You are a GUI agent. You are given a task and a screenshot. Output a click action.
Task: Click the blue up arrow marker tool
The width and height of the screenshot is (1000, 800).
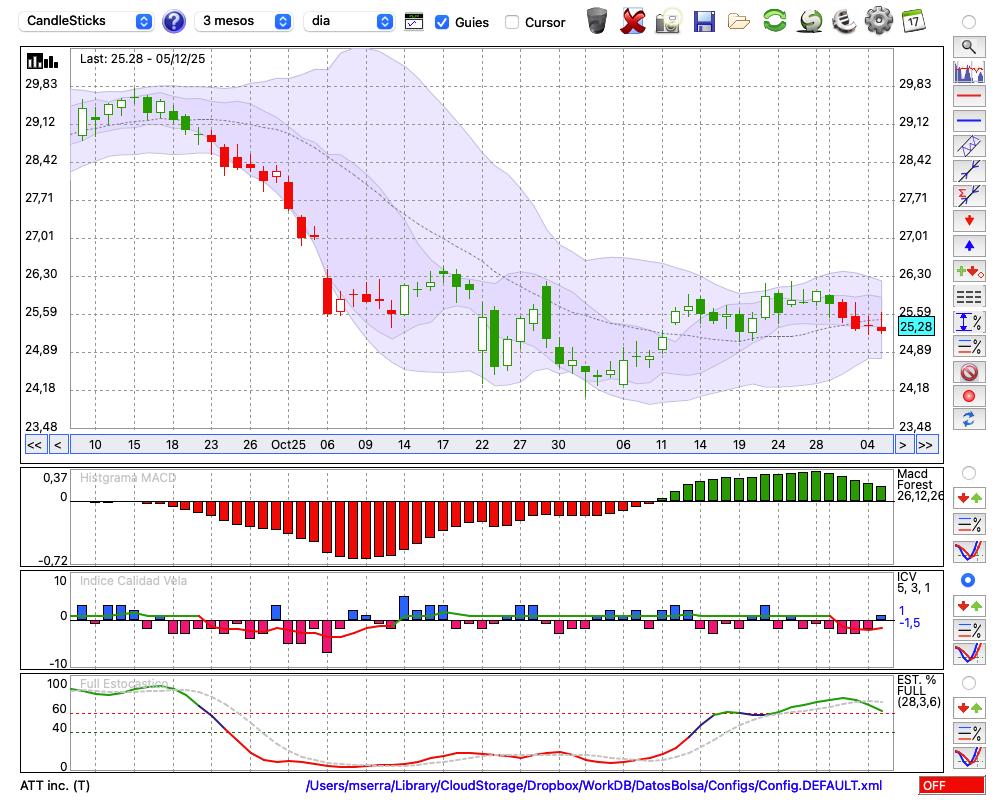pos(968,245)
